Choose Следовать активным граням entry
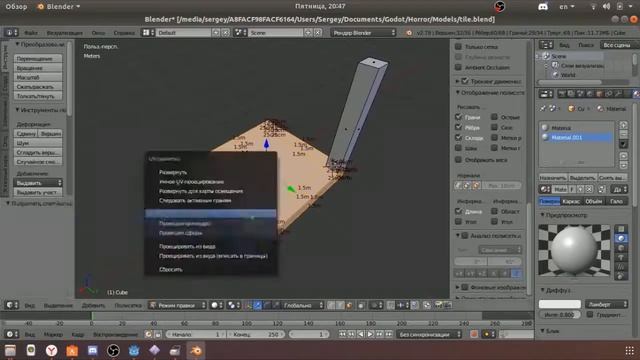Viewport: 640px width, 360px height. coord(195,200)
